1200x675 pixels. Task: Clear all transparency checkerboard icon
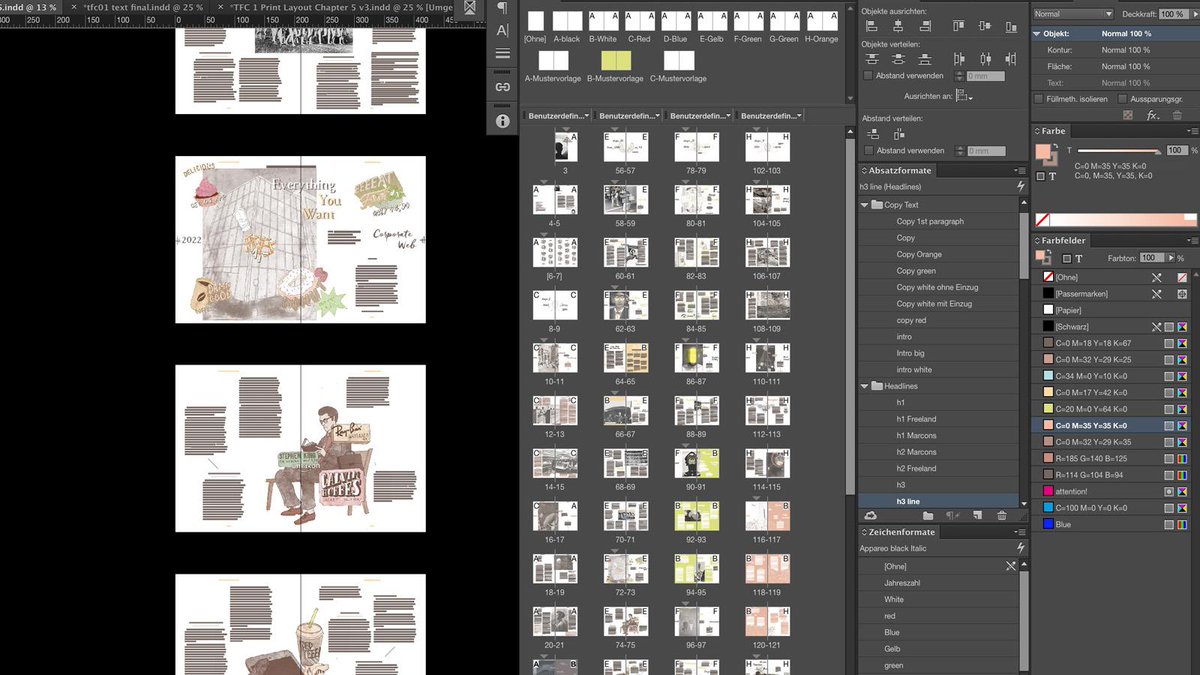1128,116
